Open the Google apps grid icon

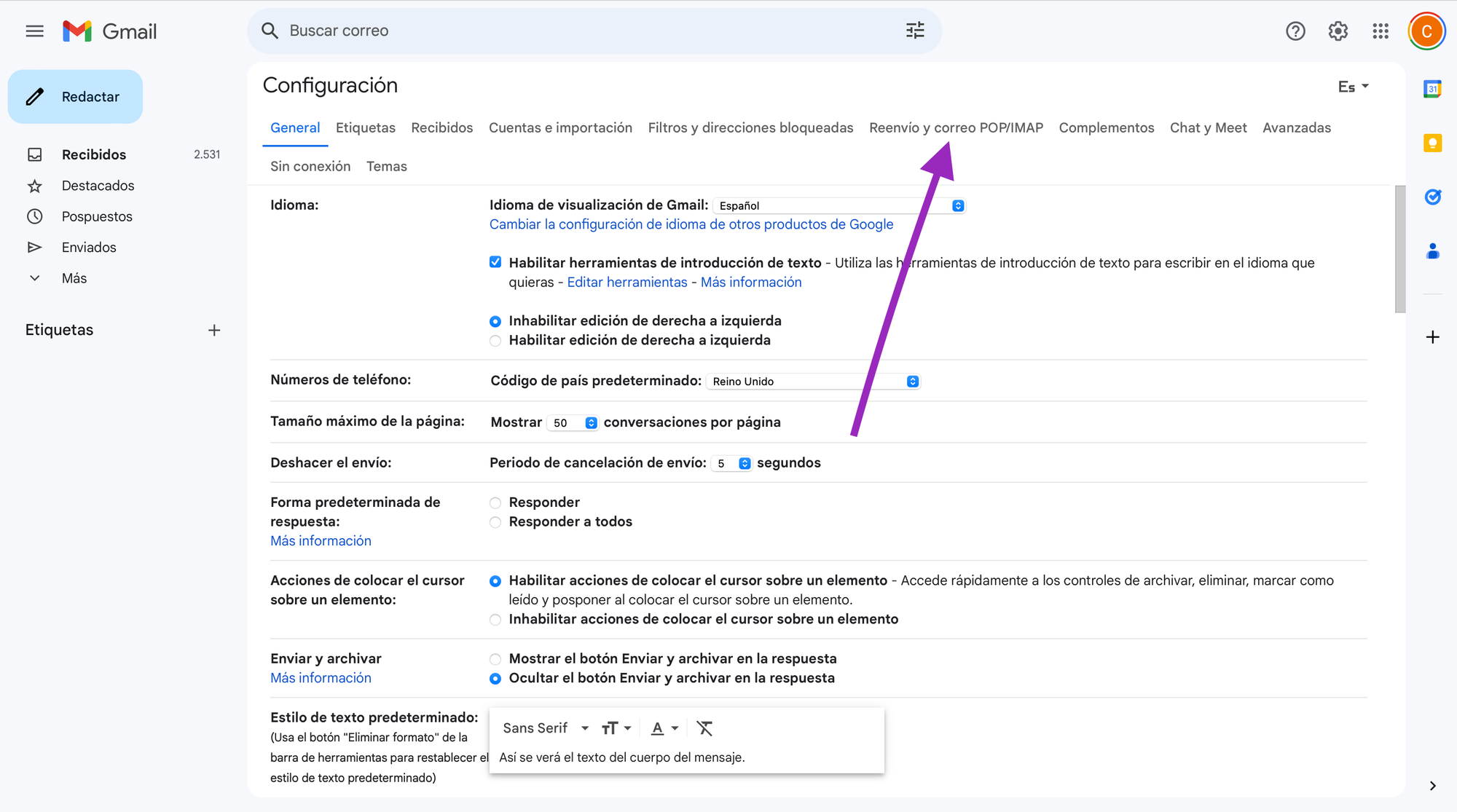click(1380, 31)
